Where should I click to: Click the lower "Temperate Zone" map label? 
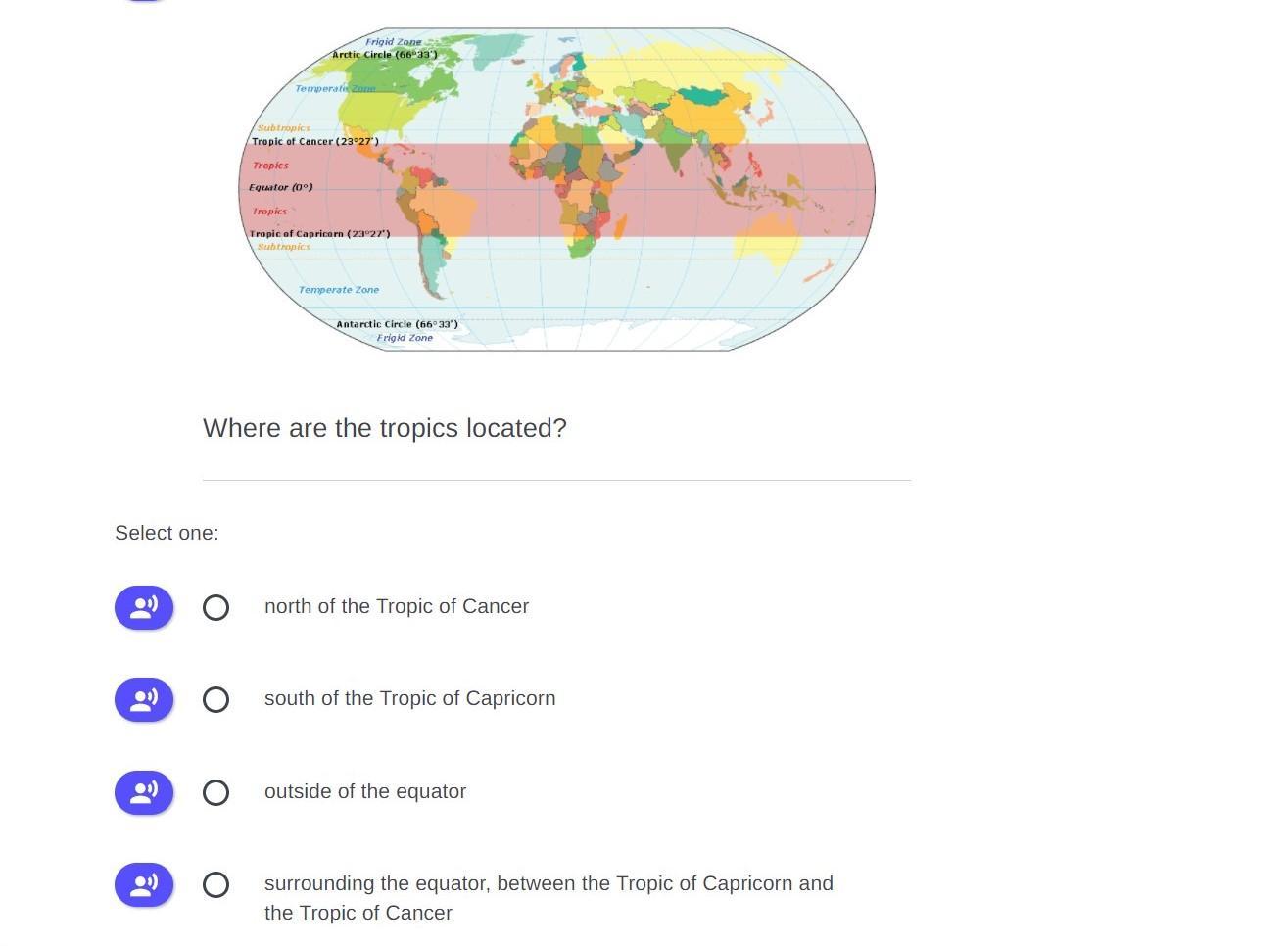click(339, 290)
